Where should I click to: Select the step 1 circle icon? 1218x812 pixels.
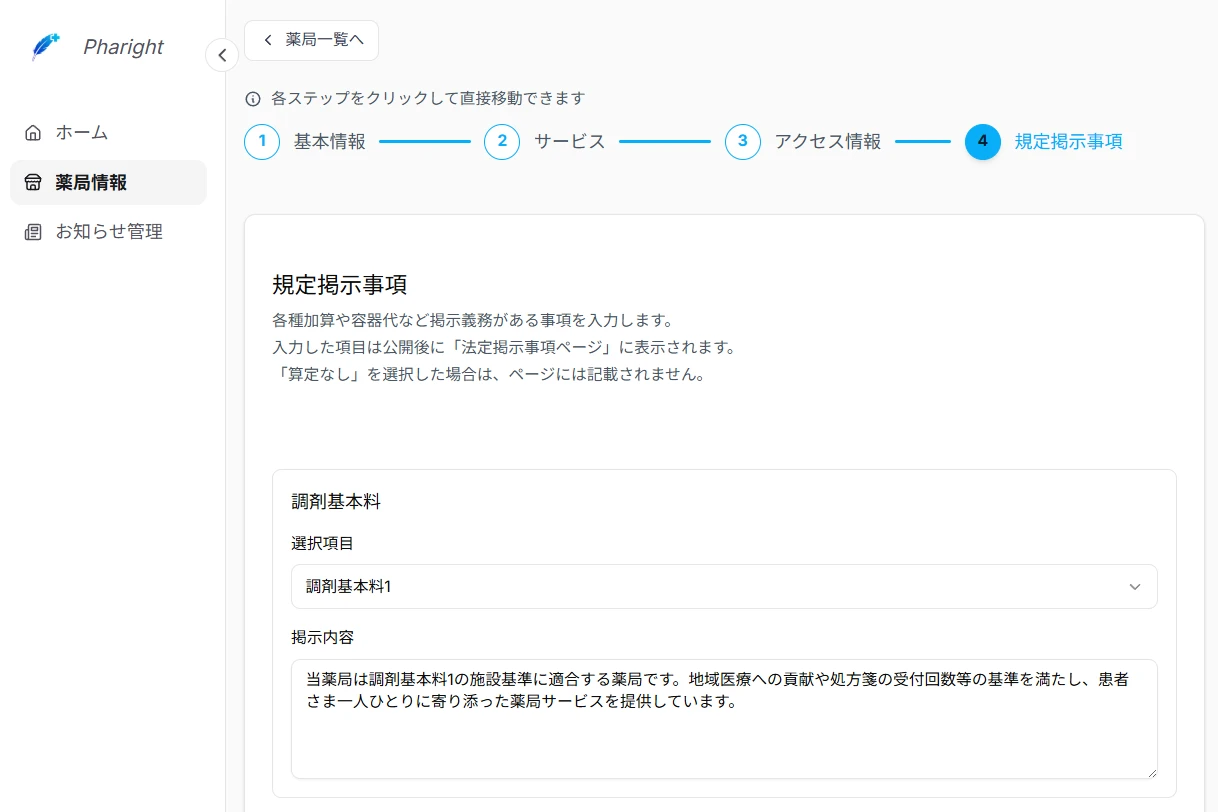point(262,142)
